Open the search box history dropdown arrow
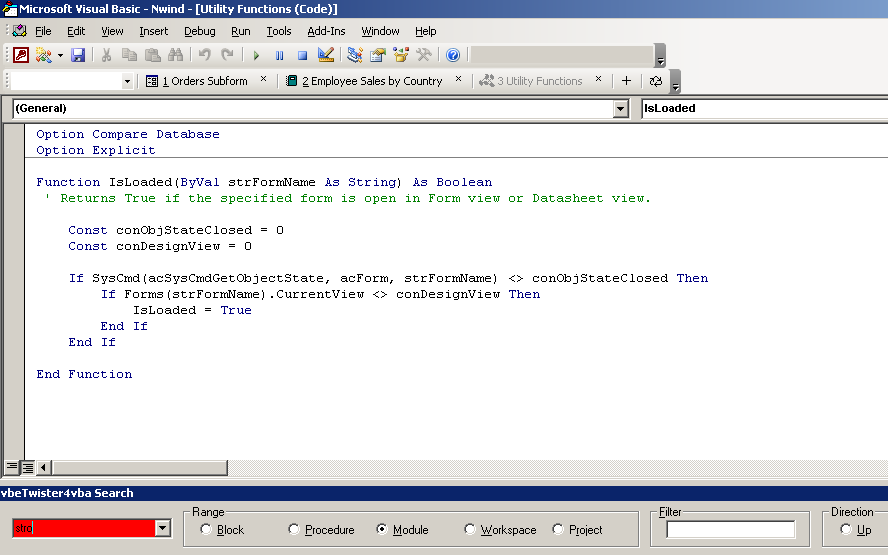The width and height of the screenshot is (888, 555). (163, 528)
